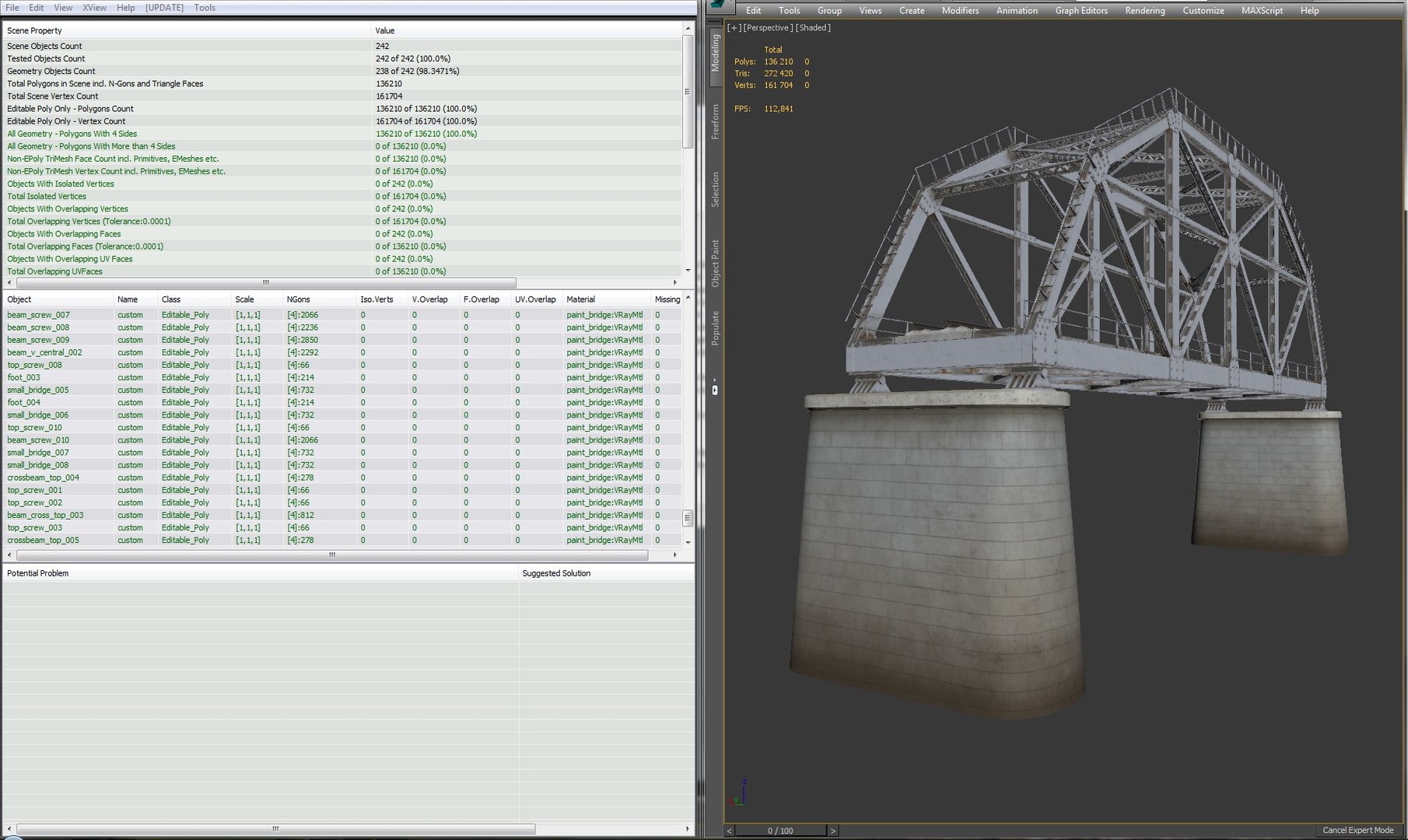Click the scene property list scroll-down arrow

pyautogui.click(x=688, y=271)
